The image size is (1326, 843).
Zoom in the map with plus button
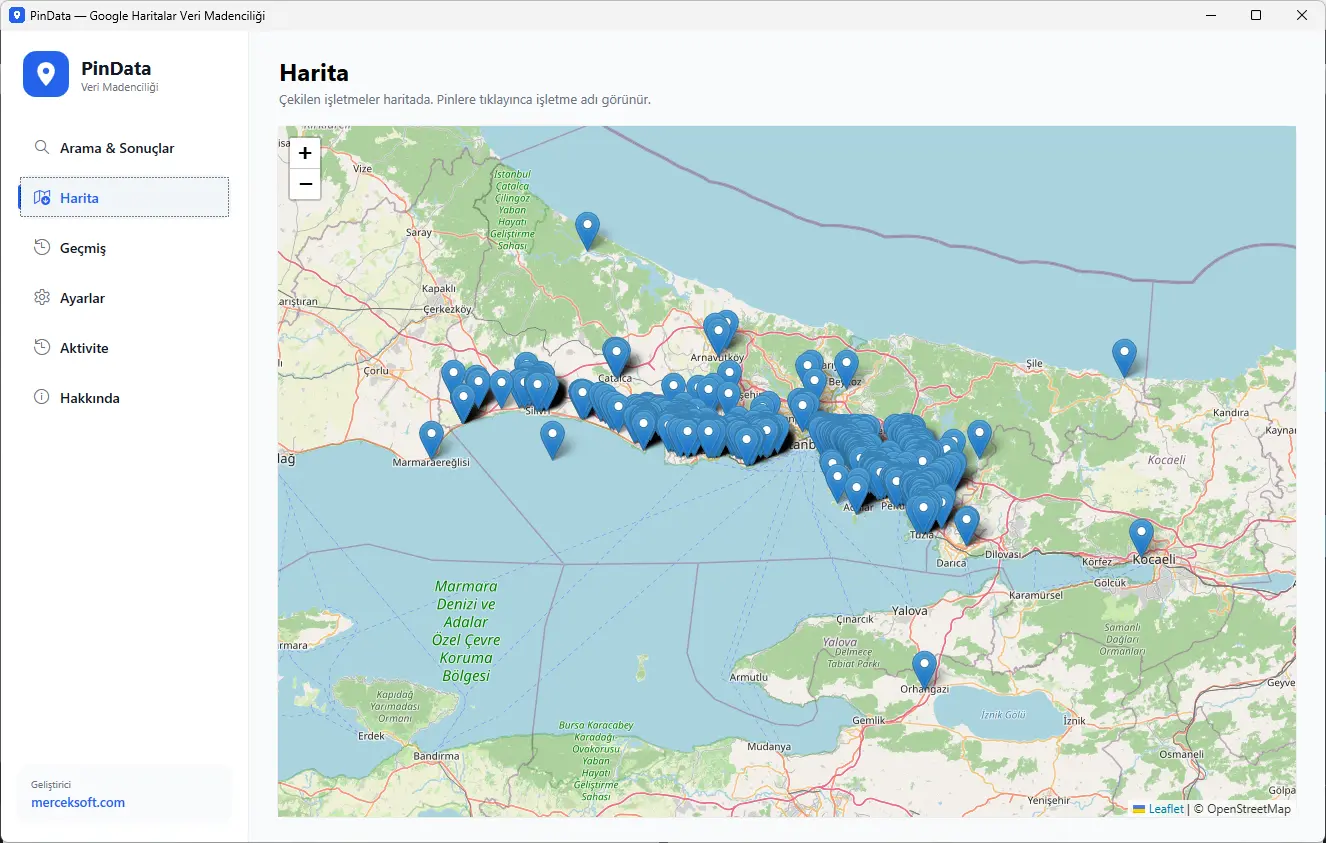(x=305, y=154)
